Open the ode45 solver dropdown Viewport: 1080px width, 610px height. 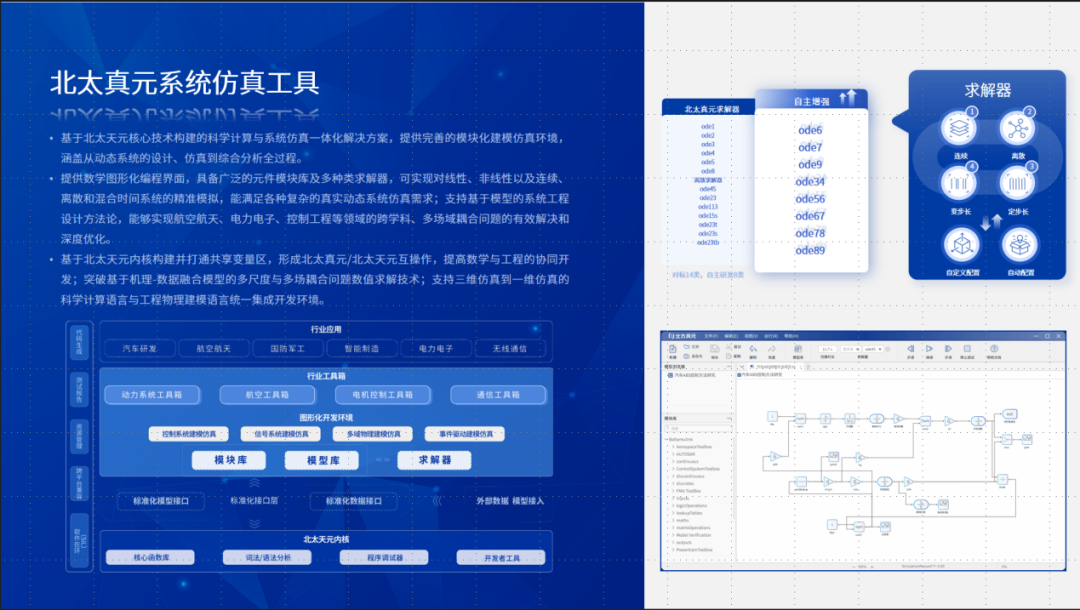(x=873, y=349)
